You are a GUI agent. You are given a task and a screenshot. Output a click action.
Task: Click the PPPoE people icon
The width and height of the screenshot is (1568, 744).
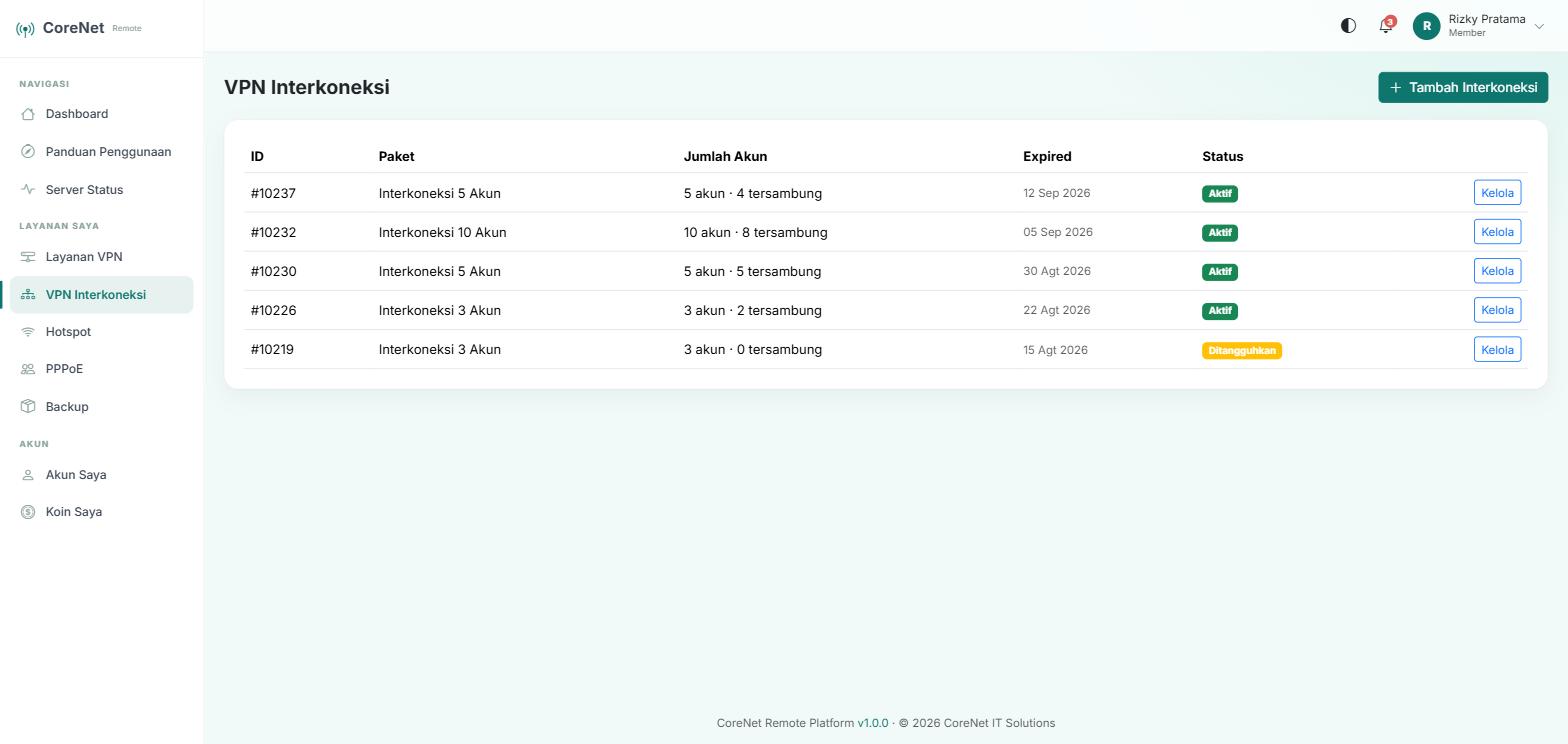[28, 369]
